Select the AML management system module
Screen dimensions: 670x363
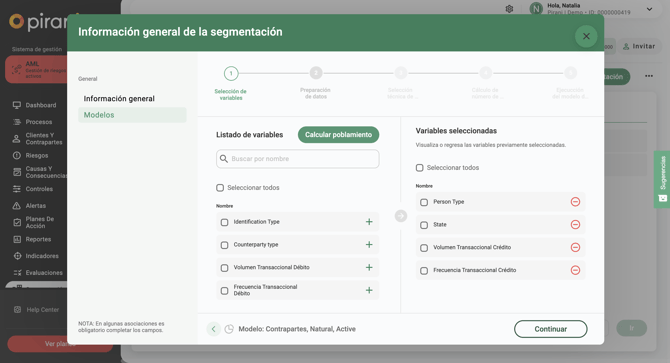[36, 70]
